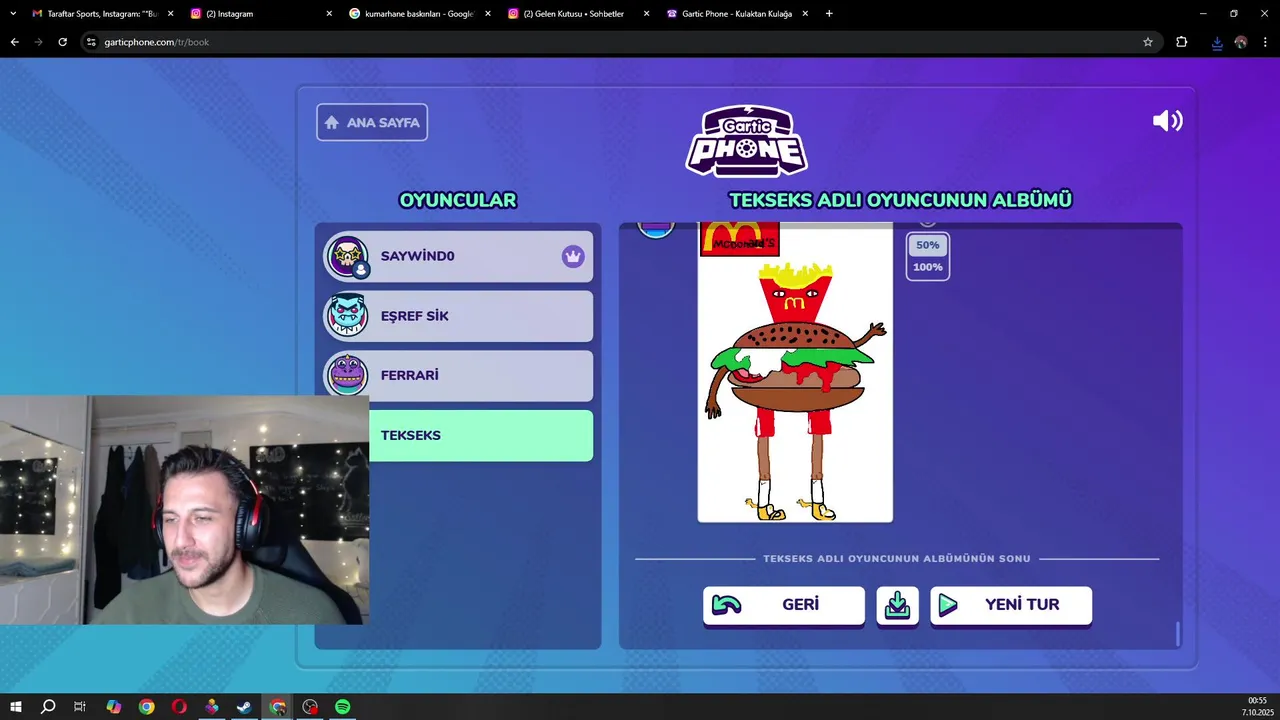Viewport: 1280px width, 720px height.
Task: Open Copilot from the taskbar
Action: pos(113,707)
